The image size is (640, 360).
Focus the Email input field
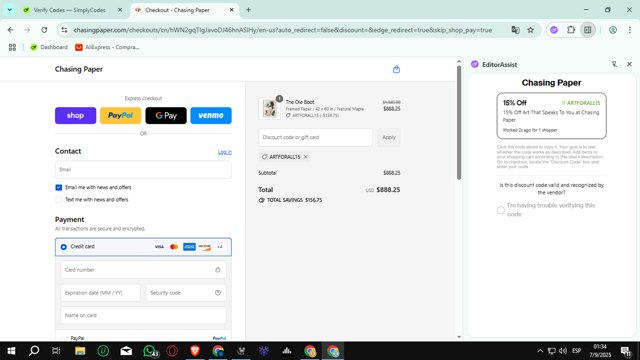click(x=143, y=169)
